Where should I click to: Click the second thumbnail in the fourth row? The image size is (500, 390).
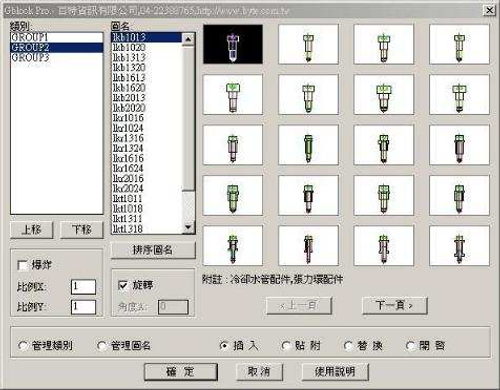coord(308,195)
